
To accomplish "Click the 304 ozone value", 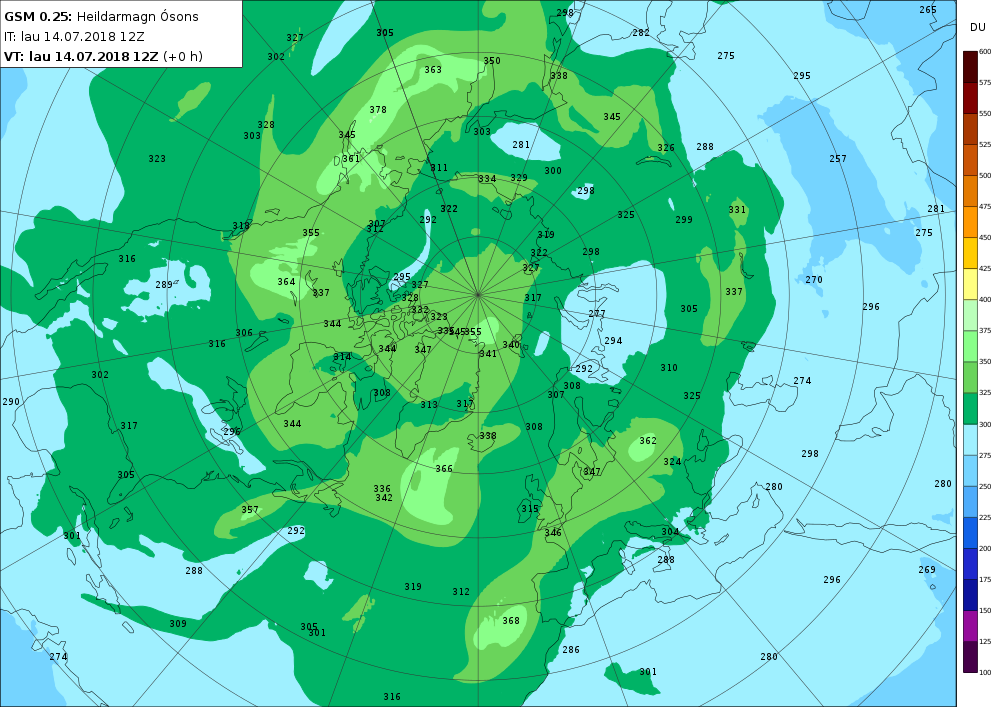I will (x=670, y=531).
